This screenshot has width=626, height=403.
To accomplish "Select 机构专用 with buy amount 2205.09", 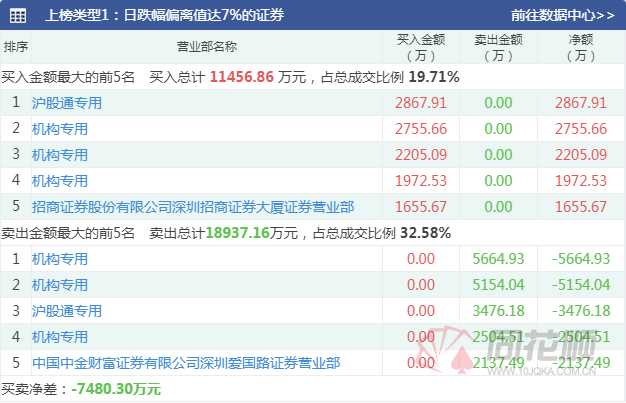I will click(60, 154).
